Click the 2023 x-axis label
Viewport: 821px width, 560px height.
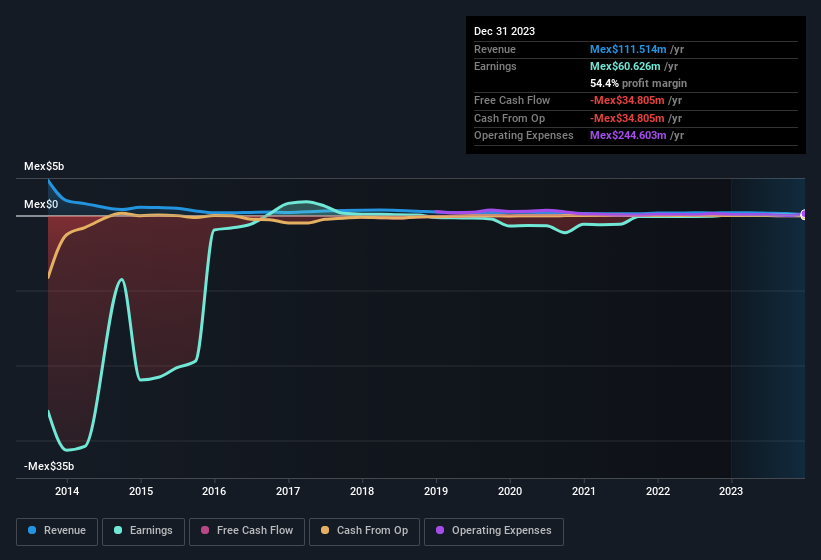tap(731, 491)
